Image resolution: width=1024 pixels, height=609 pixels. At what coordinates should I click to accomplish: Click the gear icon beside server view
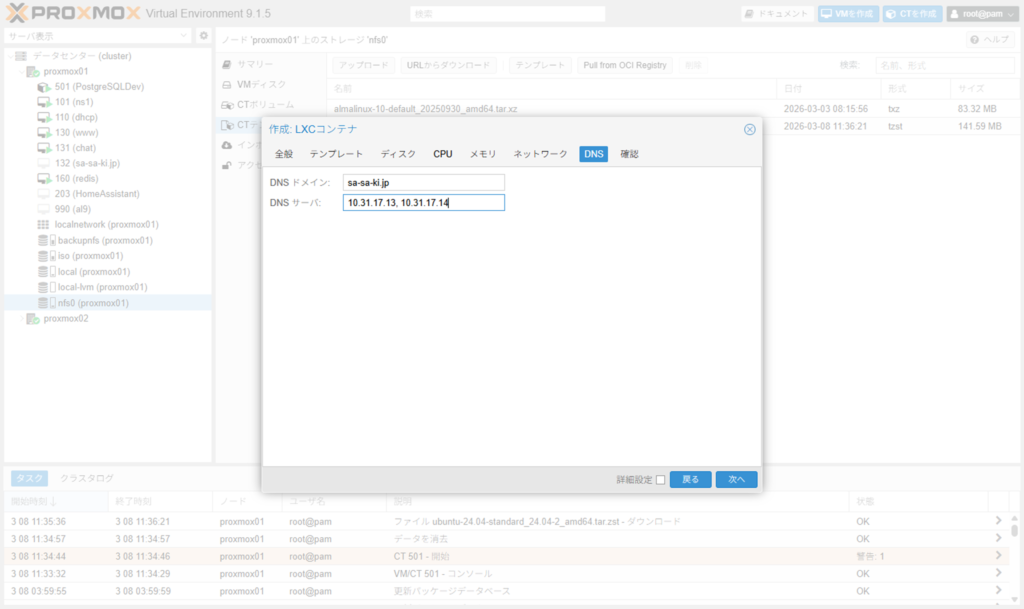click(x=204, y=36)
